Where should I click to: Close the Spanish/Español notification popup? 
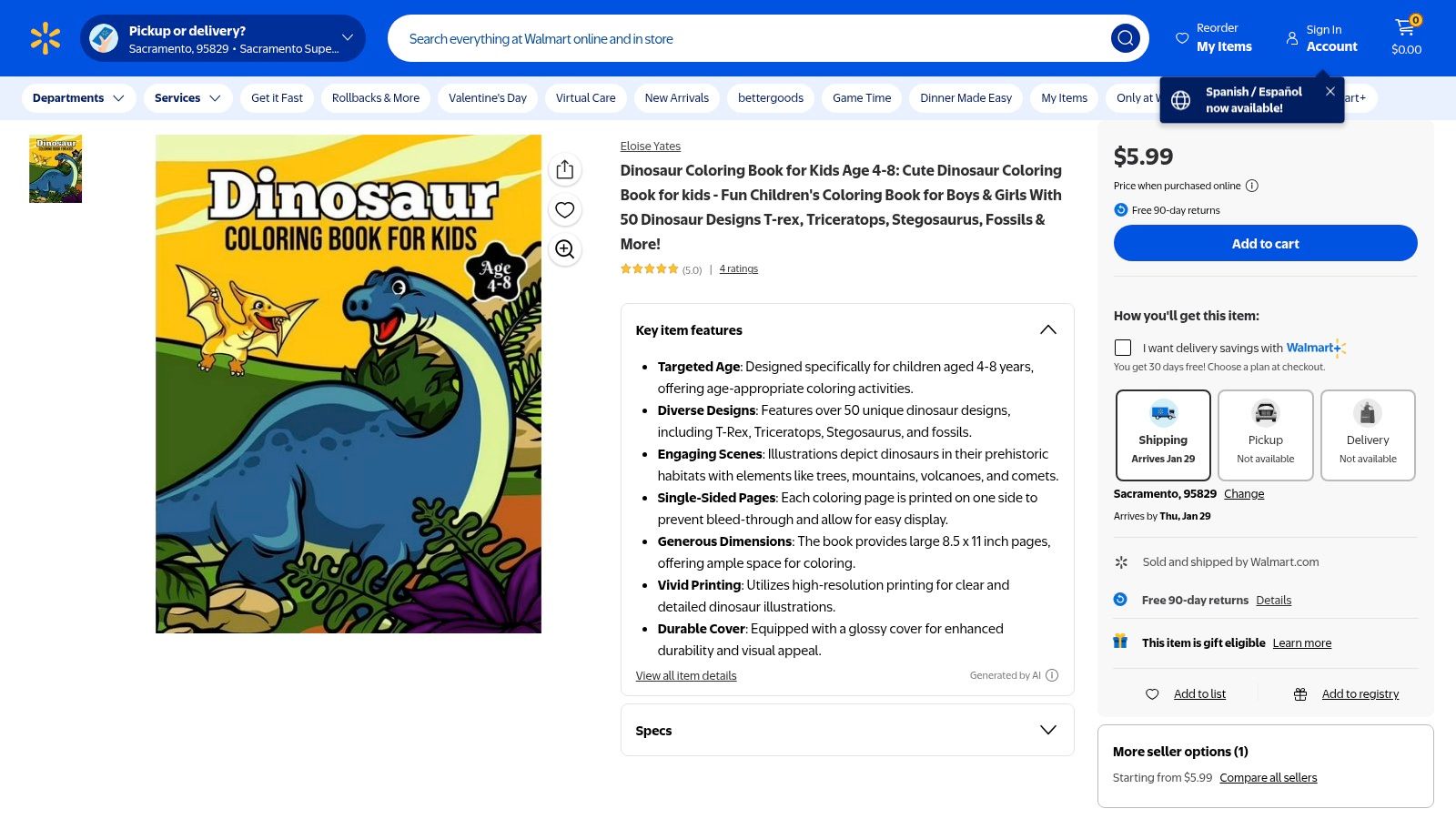(1330, 91)
